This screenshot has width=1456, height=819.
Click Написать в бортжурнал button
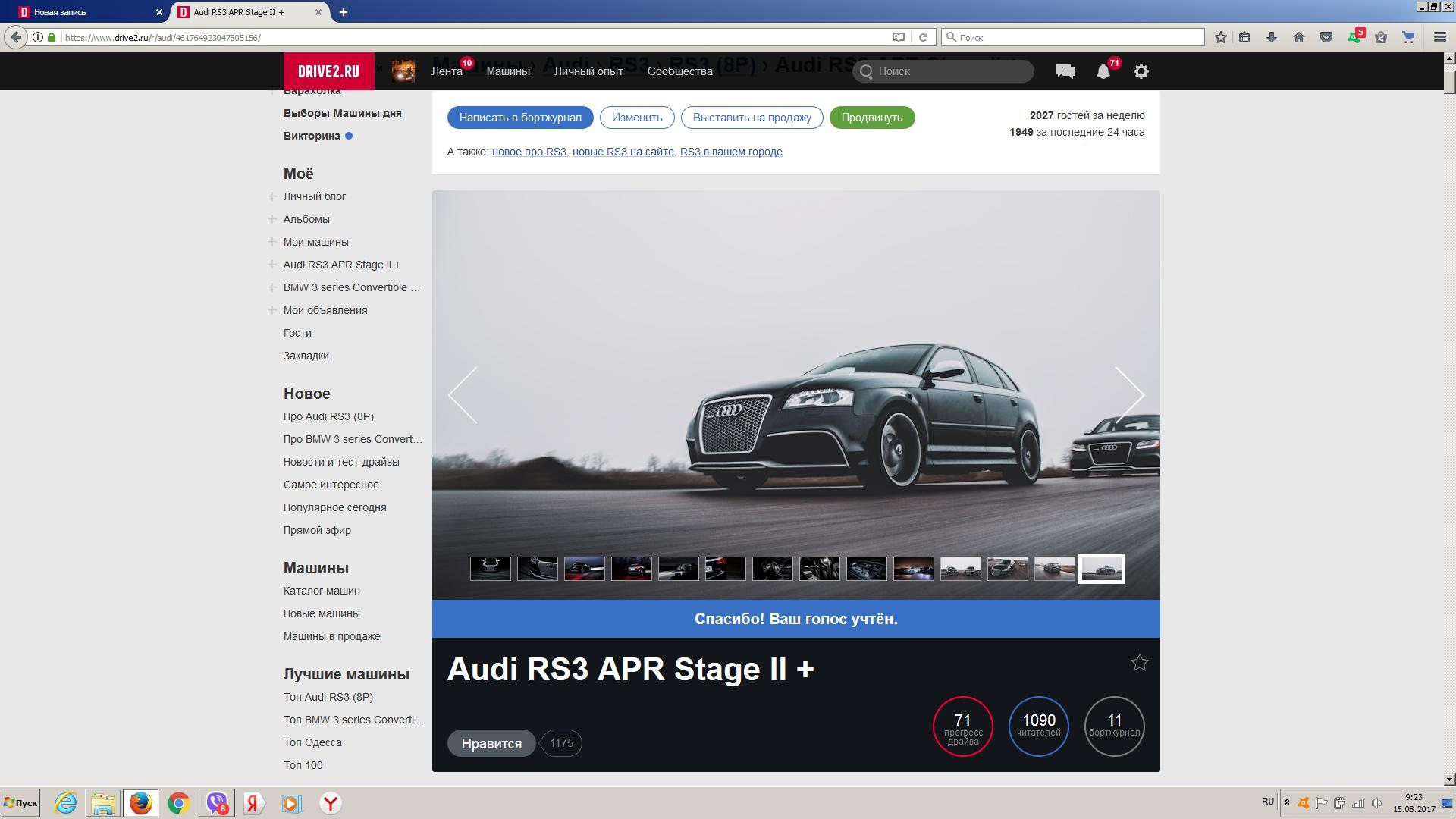pos(520,118)
